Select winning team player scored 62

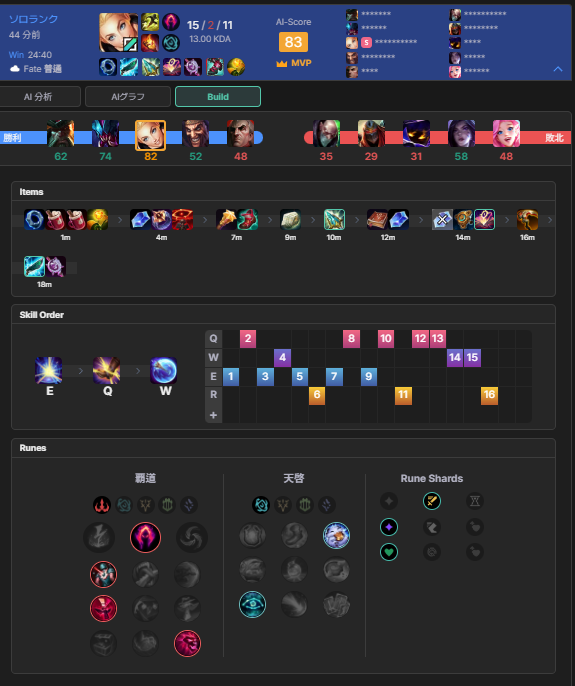pyautogui.click(x=60, y=134)
